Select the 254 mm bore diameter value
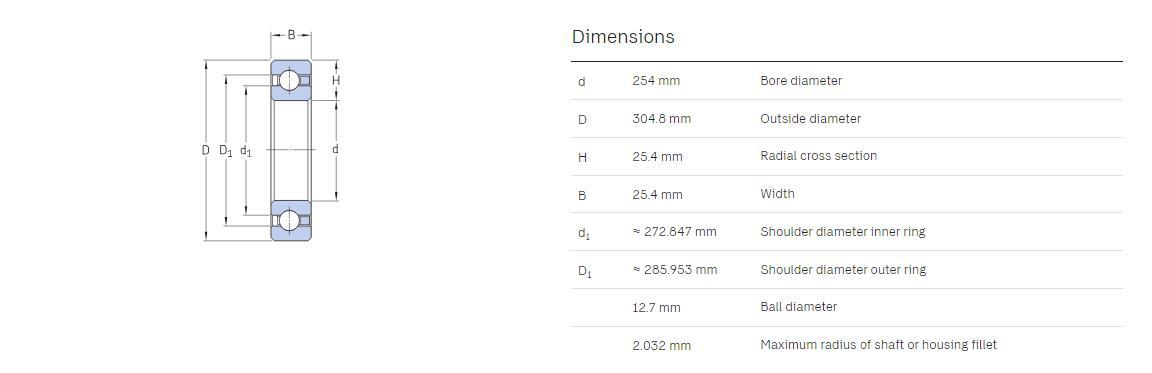Viewport: 1152px width, 373px height. point(656,81)
